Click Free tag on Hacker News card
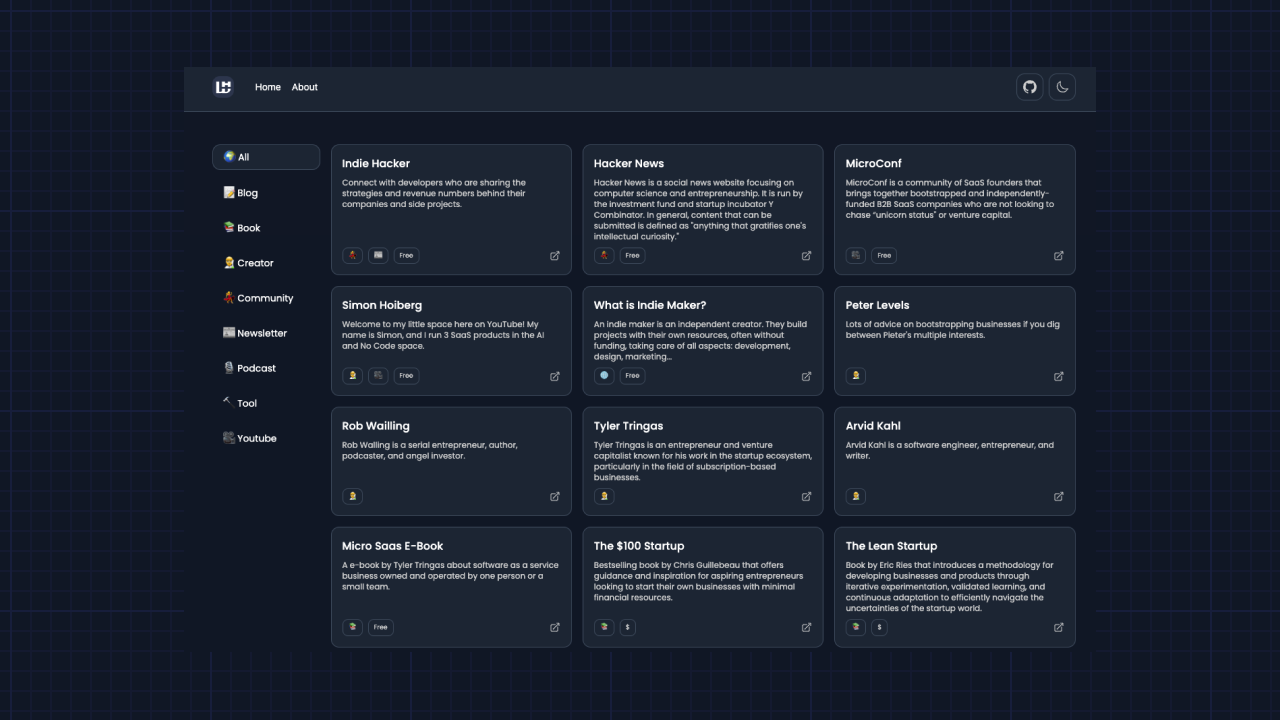 click(632, 256)
